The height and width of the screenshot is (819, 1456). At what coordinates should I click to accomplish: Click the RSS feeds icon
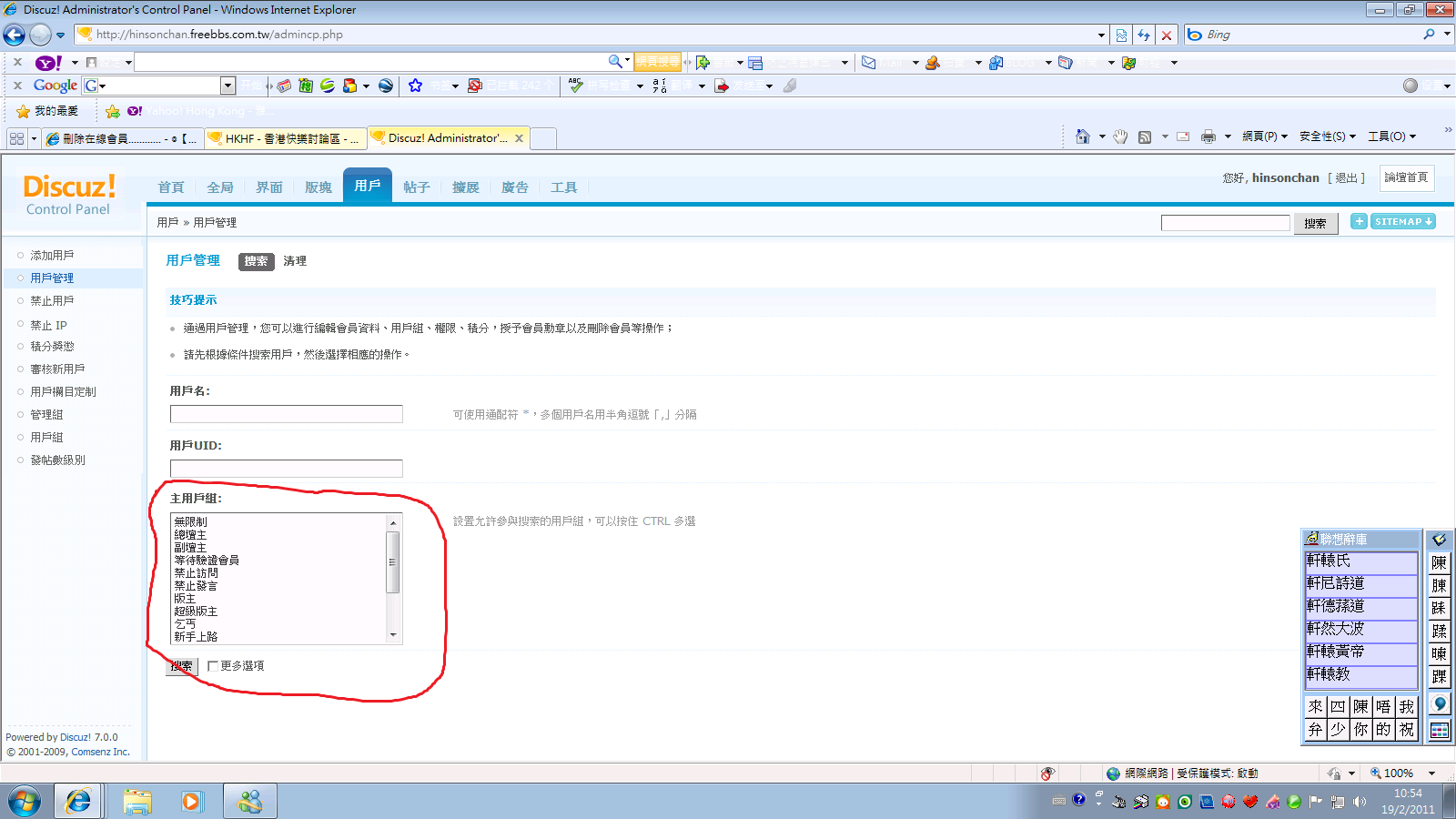pyautogui.click(x=1145, y=136)
